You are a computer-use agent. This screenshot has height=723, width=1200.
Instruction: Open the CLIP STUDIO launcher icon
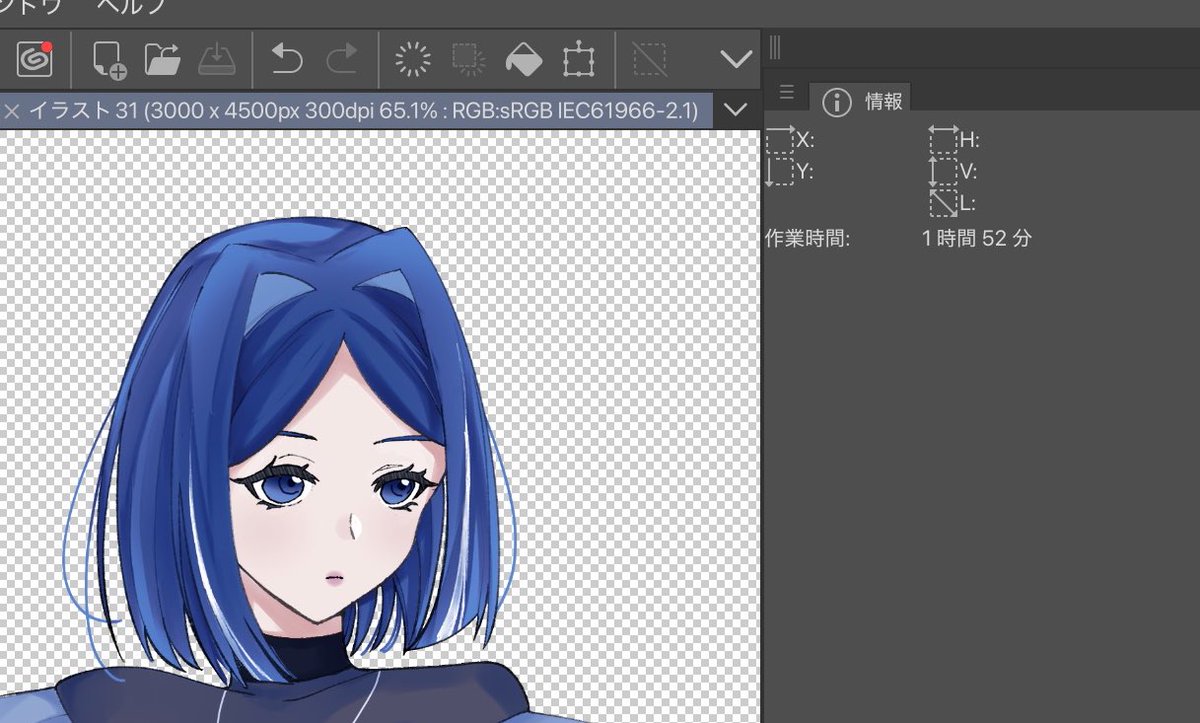click(x=33, y=58)
